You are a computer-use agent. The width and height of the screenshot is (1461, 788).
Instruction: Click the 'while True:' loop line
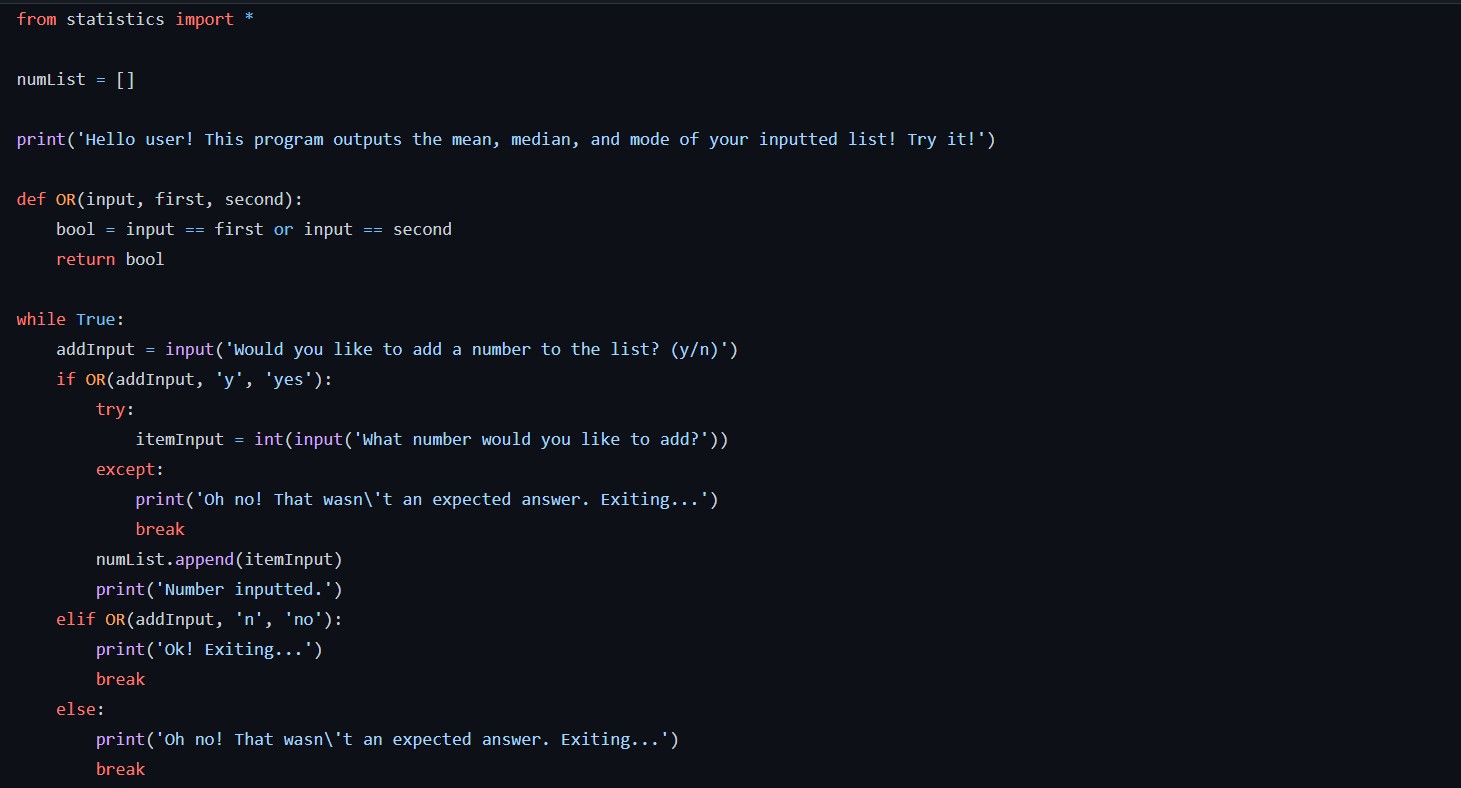pyautogui.click(x=65, y=319)
